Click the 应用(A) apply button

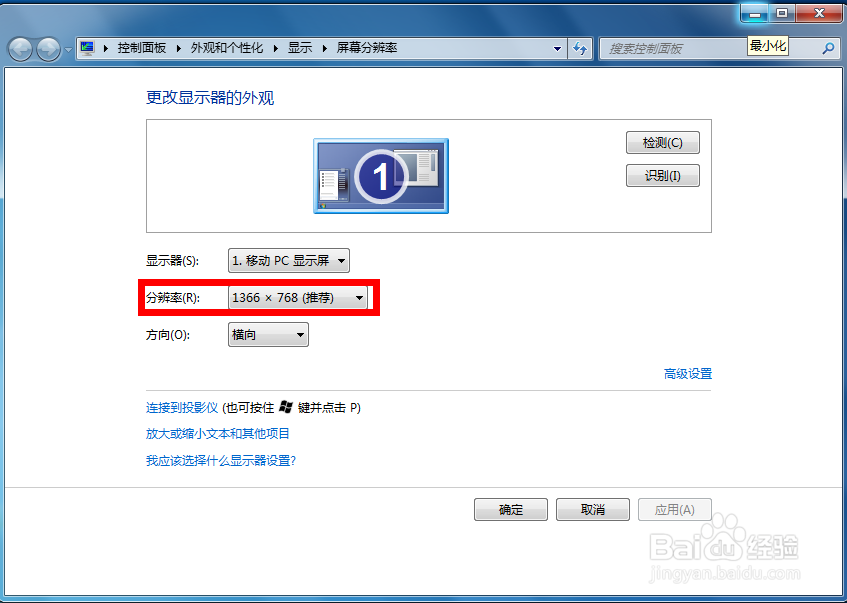click(675, 510)
